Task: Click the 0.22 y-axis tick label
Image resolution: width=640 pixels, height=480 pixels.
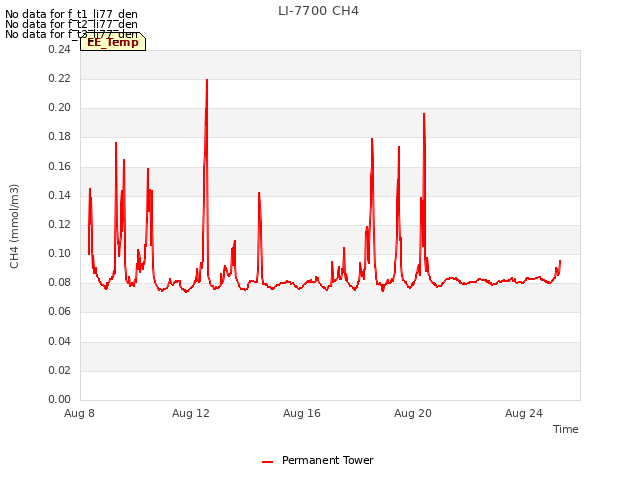Action: pos(60,78)
